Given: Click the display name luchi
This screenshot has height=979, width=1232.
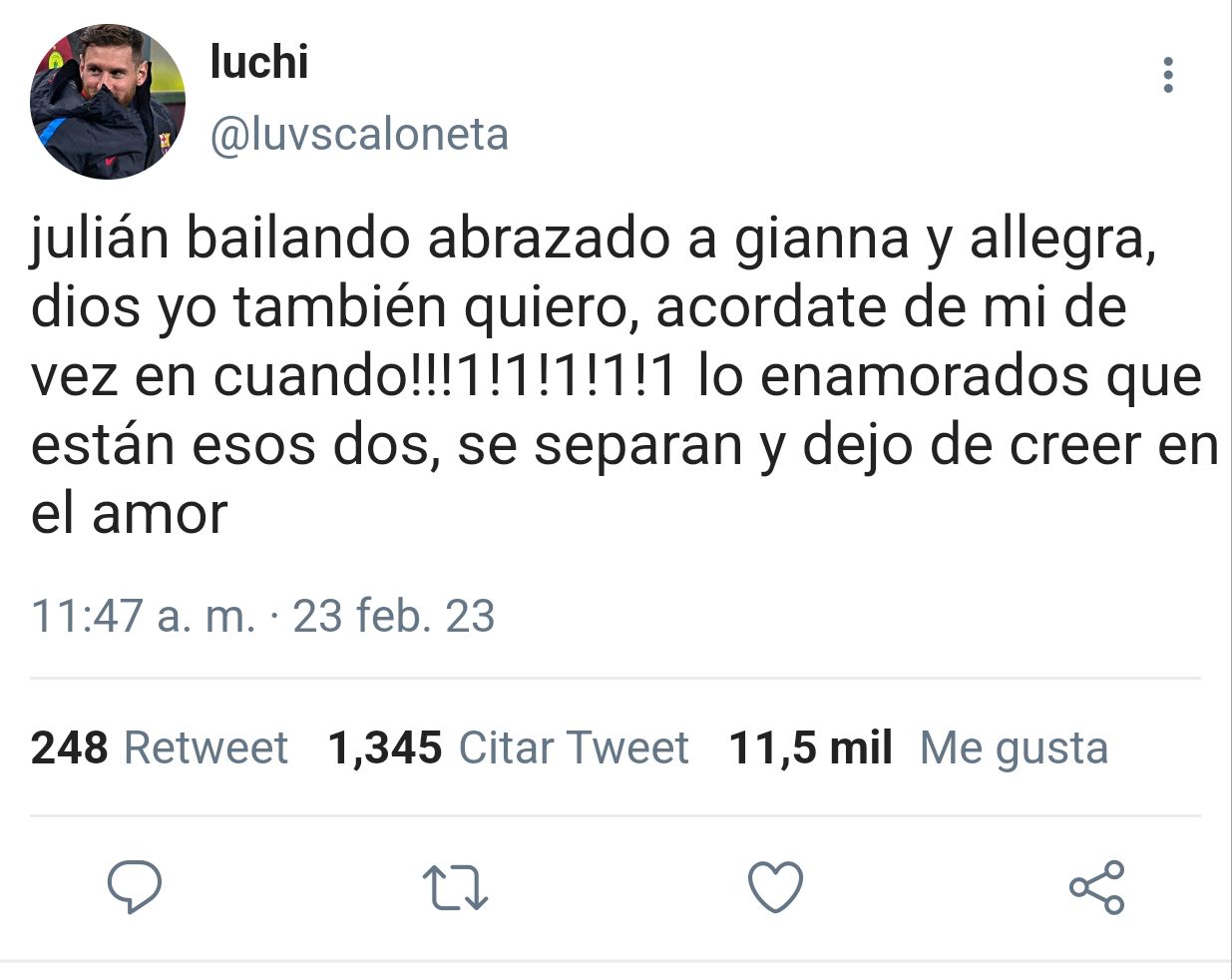Looking at the screenshot, I should (259, 62).
